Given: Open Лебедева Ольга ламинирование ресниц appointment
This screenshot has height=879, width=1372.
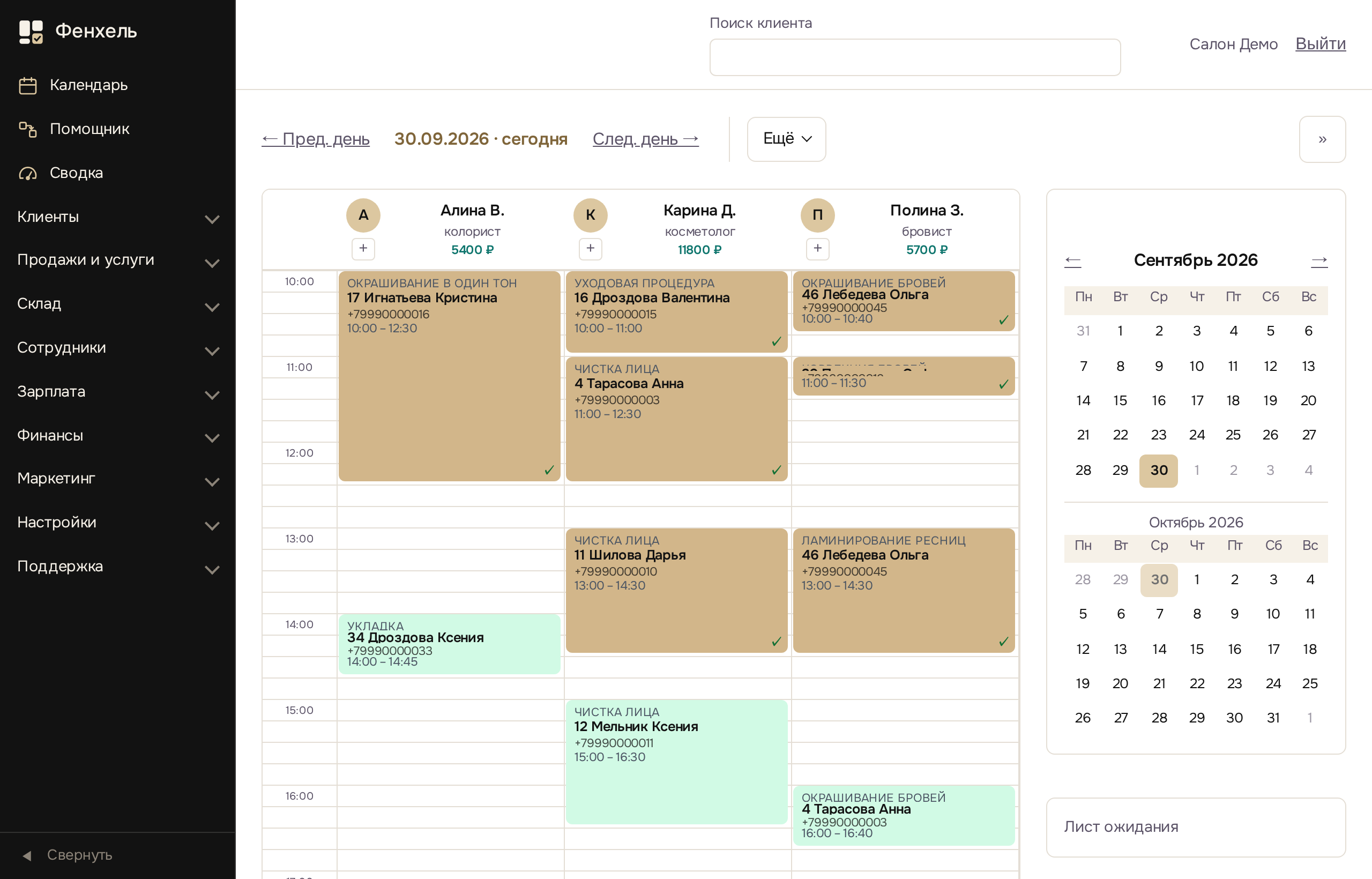Looking at the screenshot, I should pyautogui.click(x=904, y=590).
